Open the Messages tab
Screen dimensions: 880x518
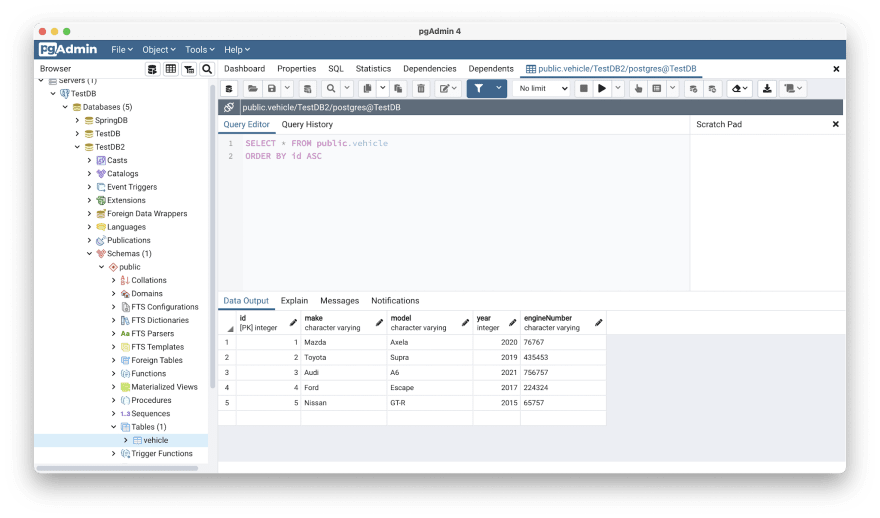[340, 301]
